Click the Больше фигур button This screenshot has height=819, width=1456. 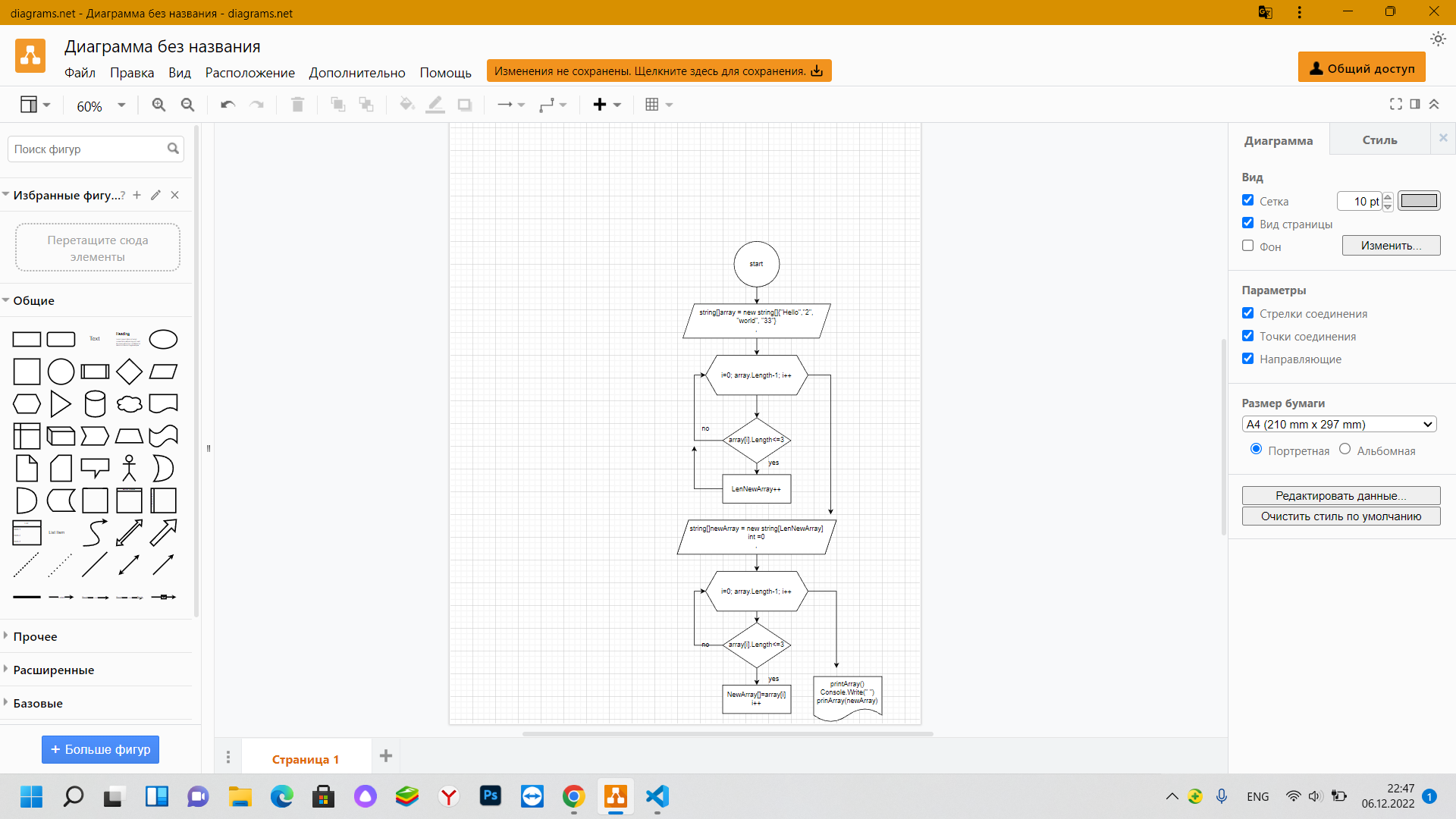point(100,749)
